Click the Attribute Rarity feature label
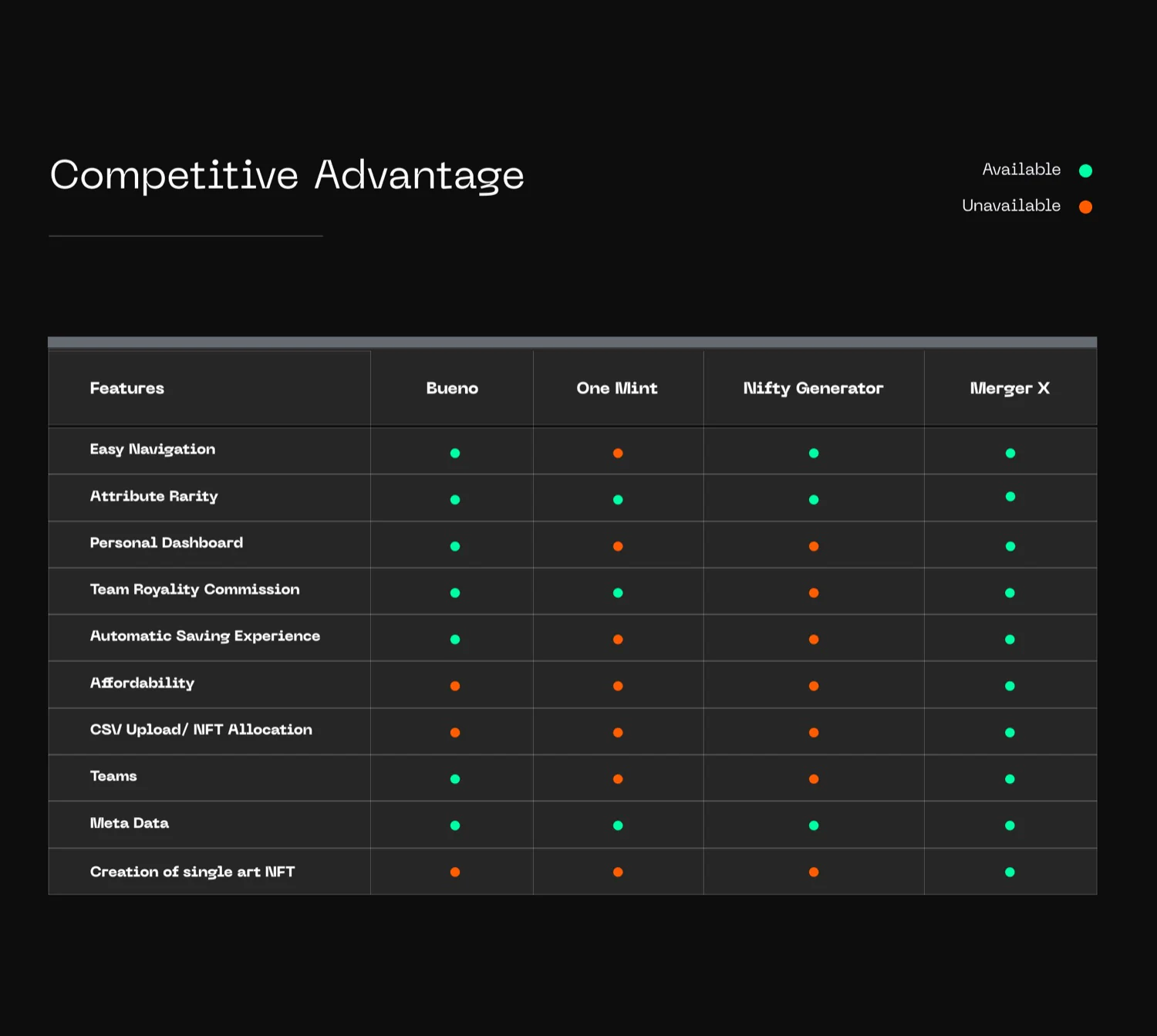 (154, 497)
